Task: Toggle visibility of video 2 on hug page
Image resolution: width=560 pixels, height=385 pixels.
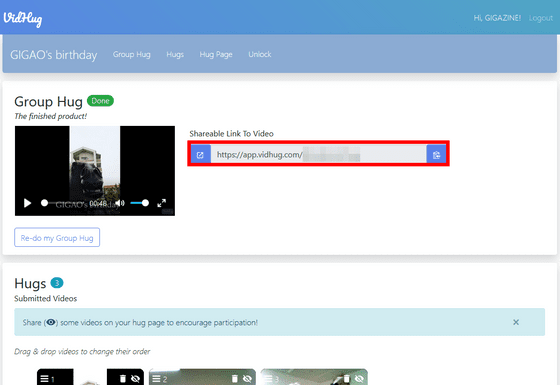Action: [x=247, y=379]
